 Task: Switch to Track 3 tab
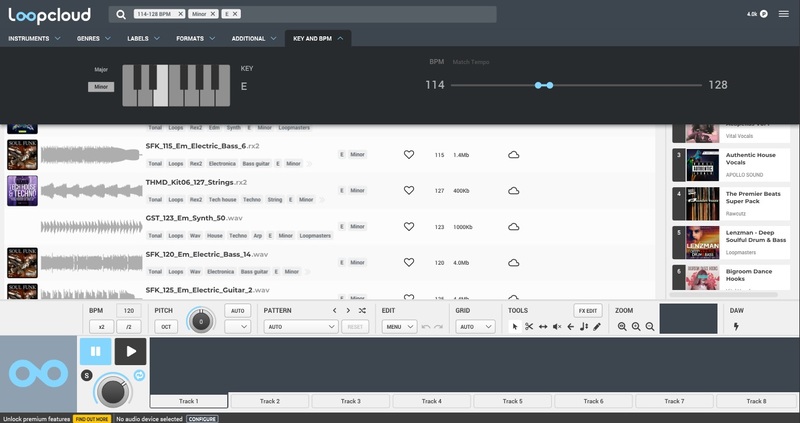click(x=351, y=401)
